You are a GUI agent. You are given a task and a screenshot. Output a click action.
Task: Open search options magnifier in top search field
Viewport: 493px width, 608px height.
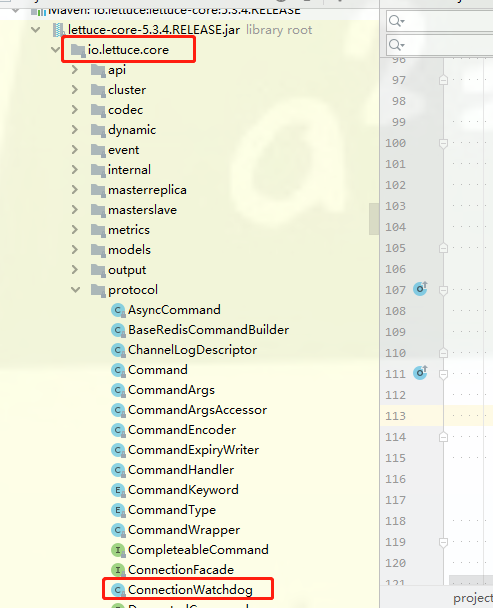pyautogui.click(x=396, y=21)
